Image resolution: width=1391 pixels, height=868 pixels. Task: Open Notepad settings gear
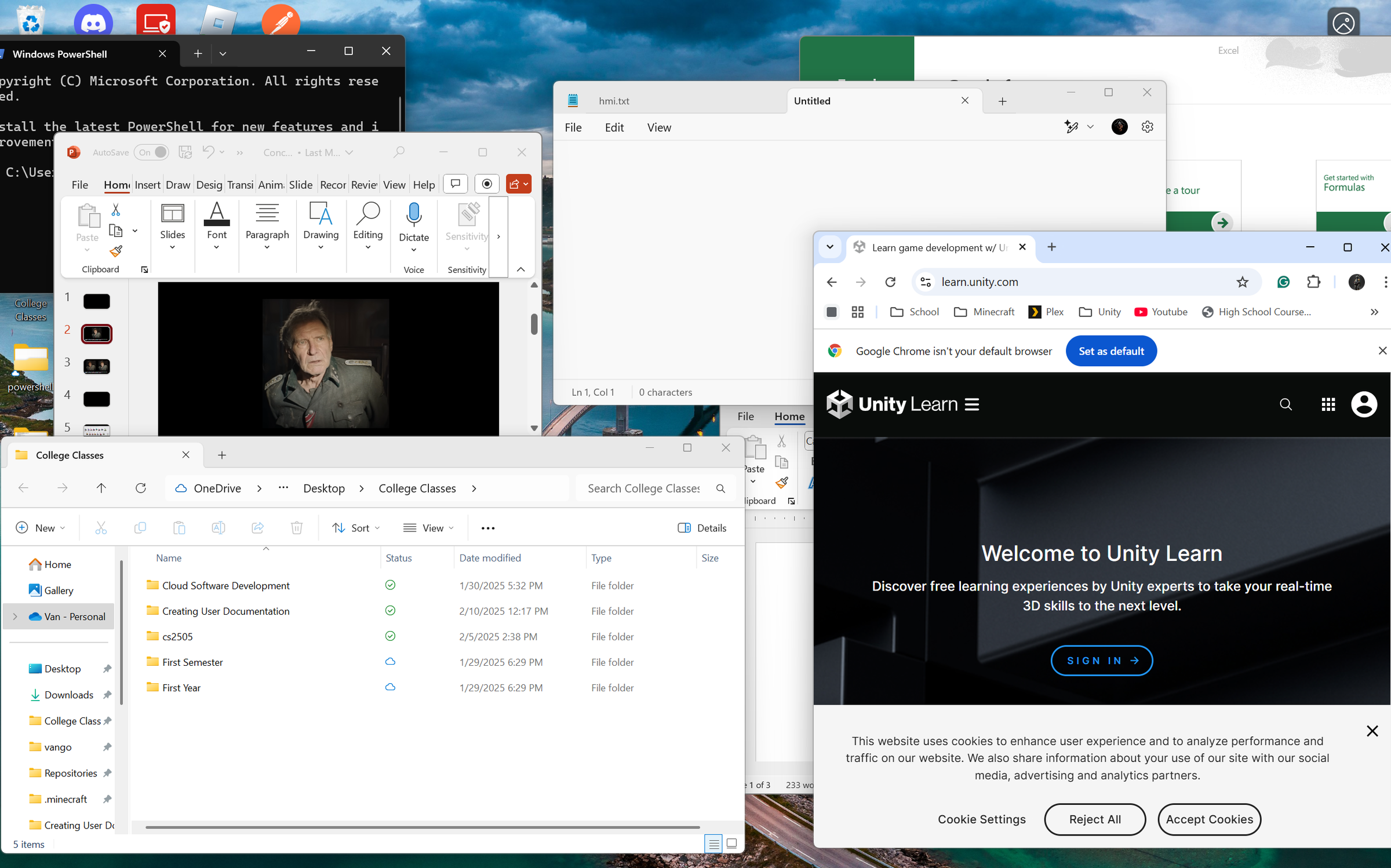coord(1148,127)
